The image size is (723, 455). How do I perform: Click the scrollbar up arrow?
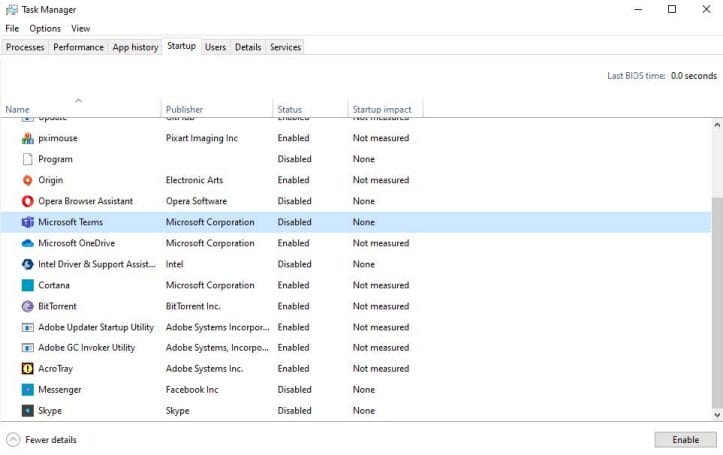[717, 125]
